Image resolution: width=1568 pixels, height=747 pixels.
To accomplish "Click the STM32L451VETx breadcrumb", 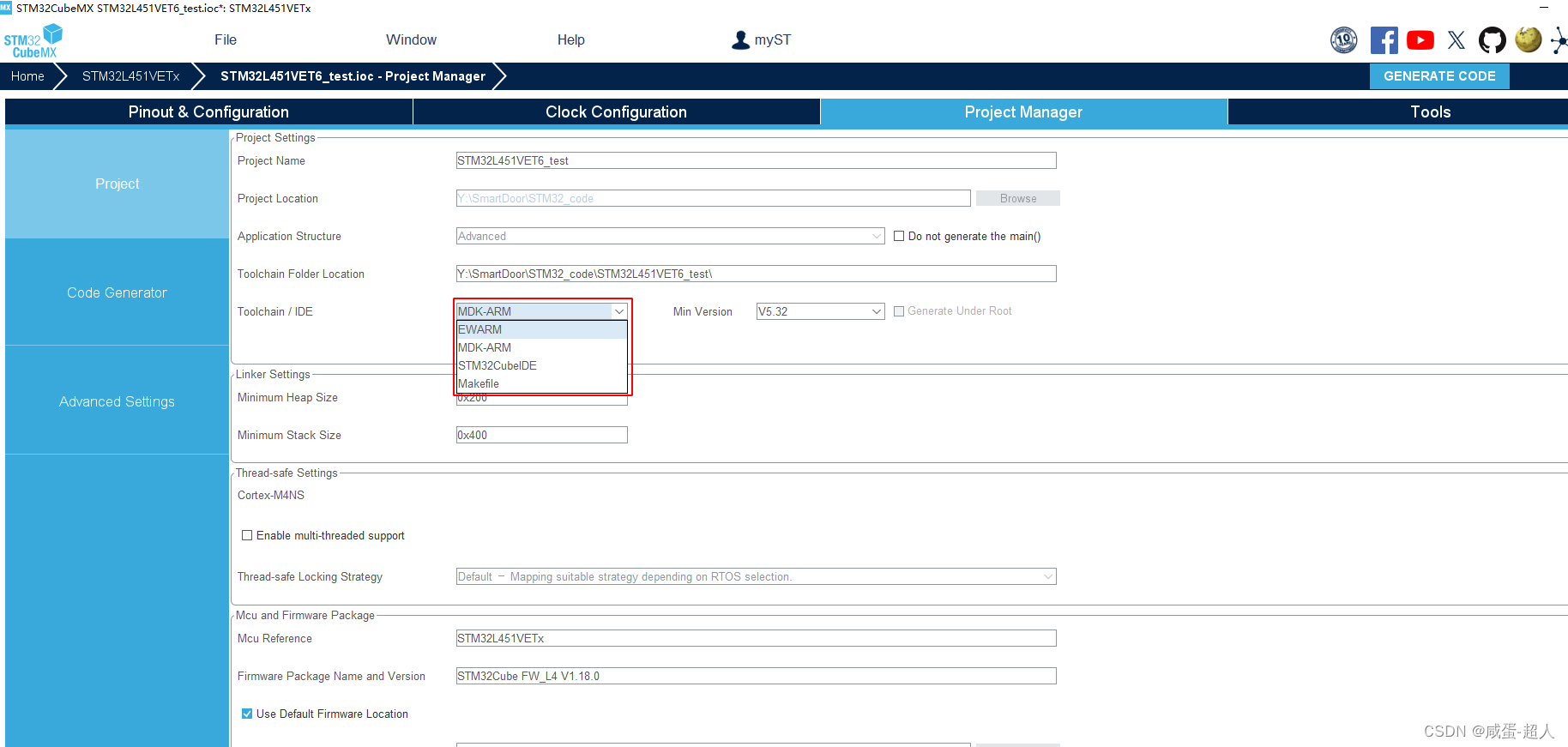I will tap(130, 76).
